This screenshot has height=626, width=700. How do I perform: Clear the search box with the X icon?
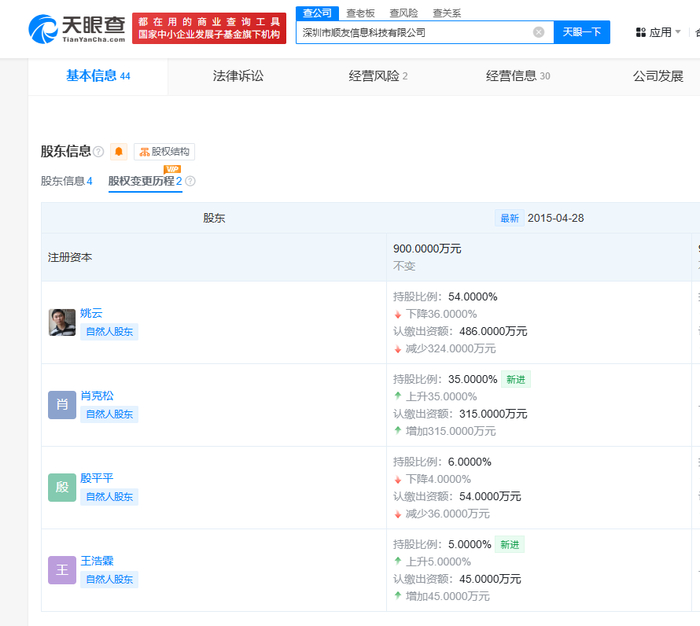click(x=538, y=32)
